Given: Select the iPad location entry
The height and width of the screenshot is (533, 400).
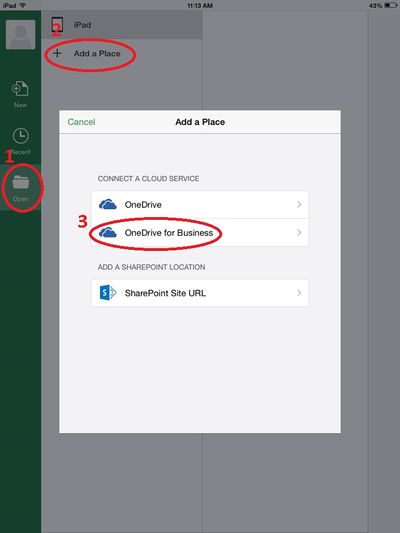Looking at the screenshot, I should click(x=122, y=25).
